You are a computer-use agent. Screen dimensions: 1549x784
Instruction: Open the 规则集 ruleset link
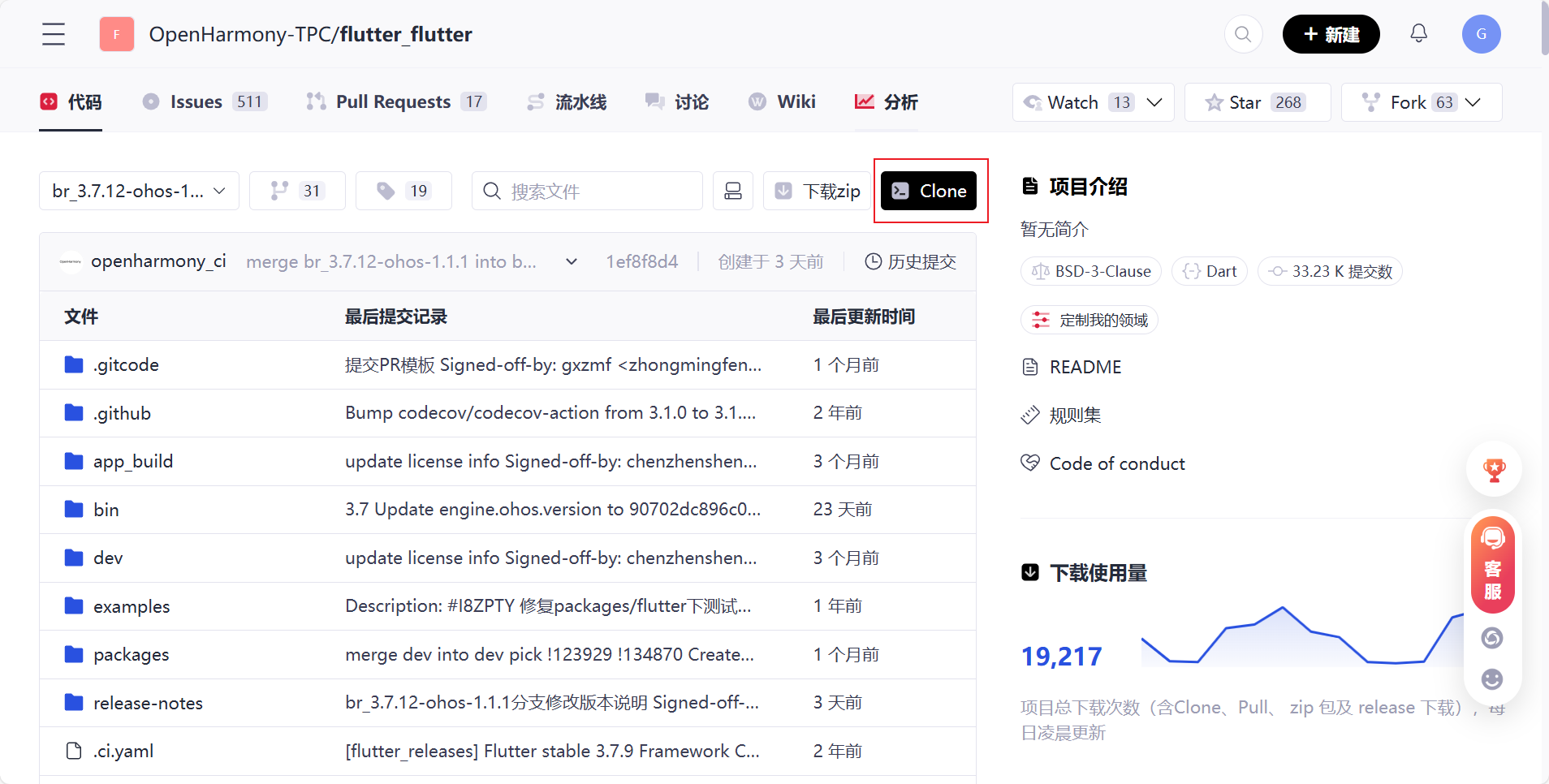coord(1075,416)
